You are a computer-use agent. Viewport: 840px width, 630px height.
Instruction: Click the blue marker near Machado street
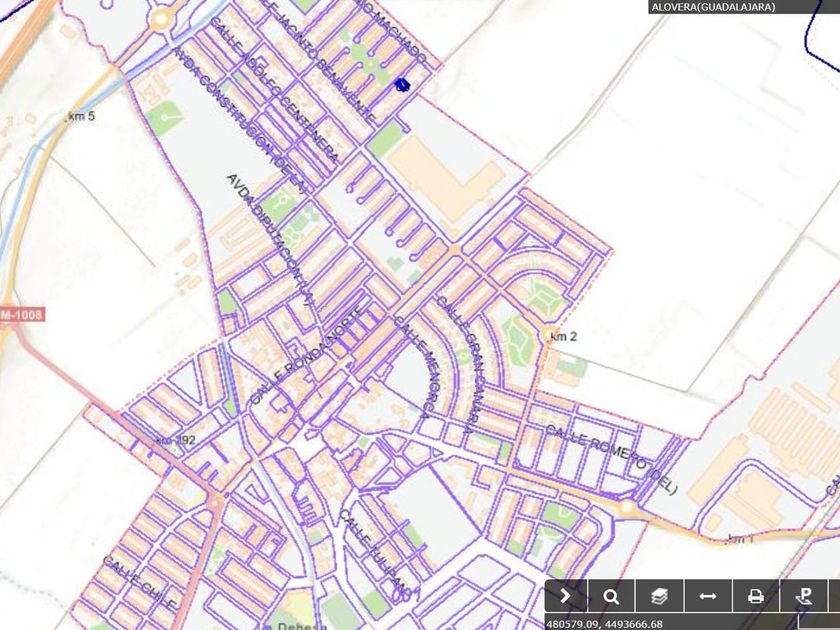(402, 86)
